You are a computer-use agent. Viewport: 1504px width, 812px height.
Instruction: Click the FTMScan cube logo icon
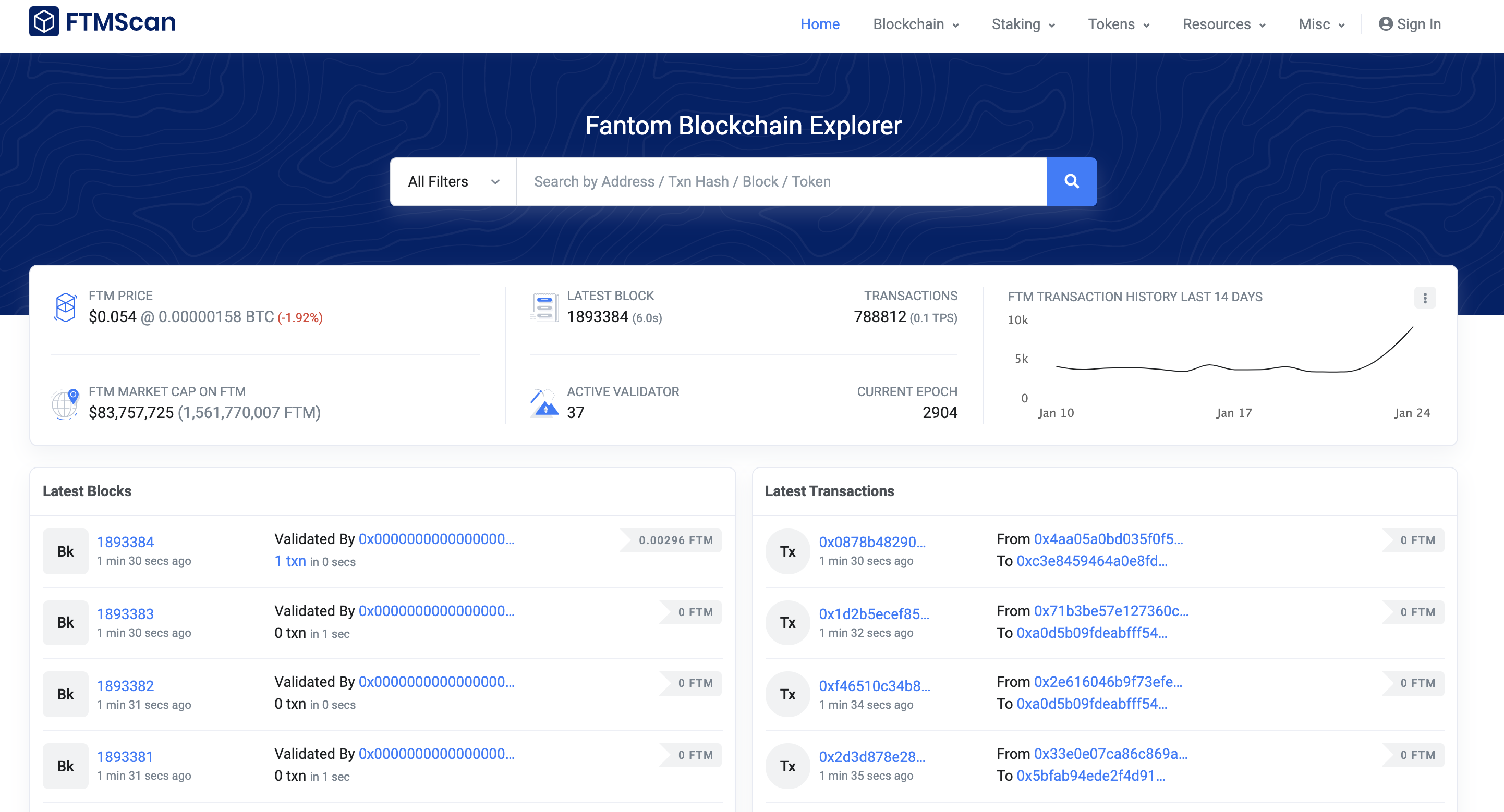tap(44, 22)
